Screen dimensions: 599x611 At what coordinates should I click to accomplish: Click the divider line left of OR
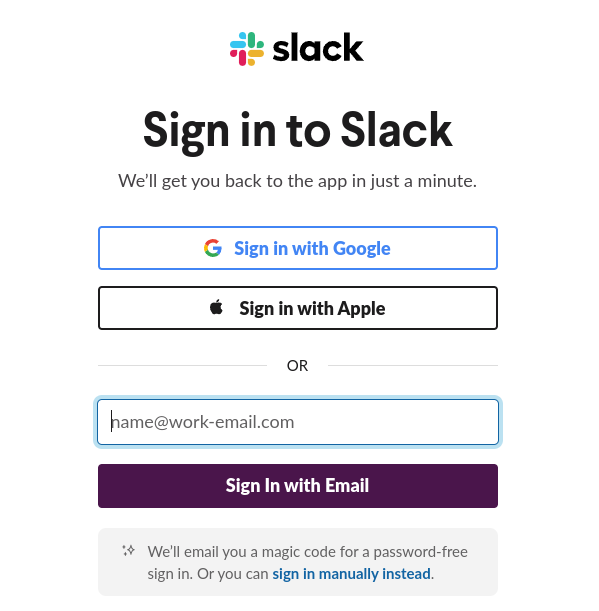(x=182, y=366)
